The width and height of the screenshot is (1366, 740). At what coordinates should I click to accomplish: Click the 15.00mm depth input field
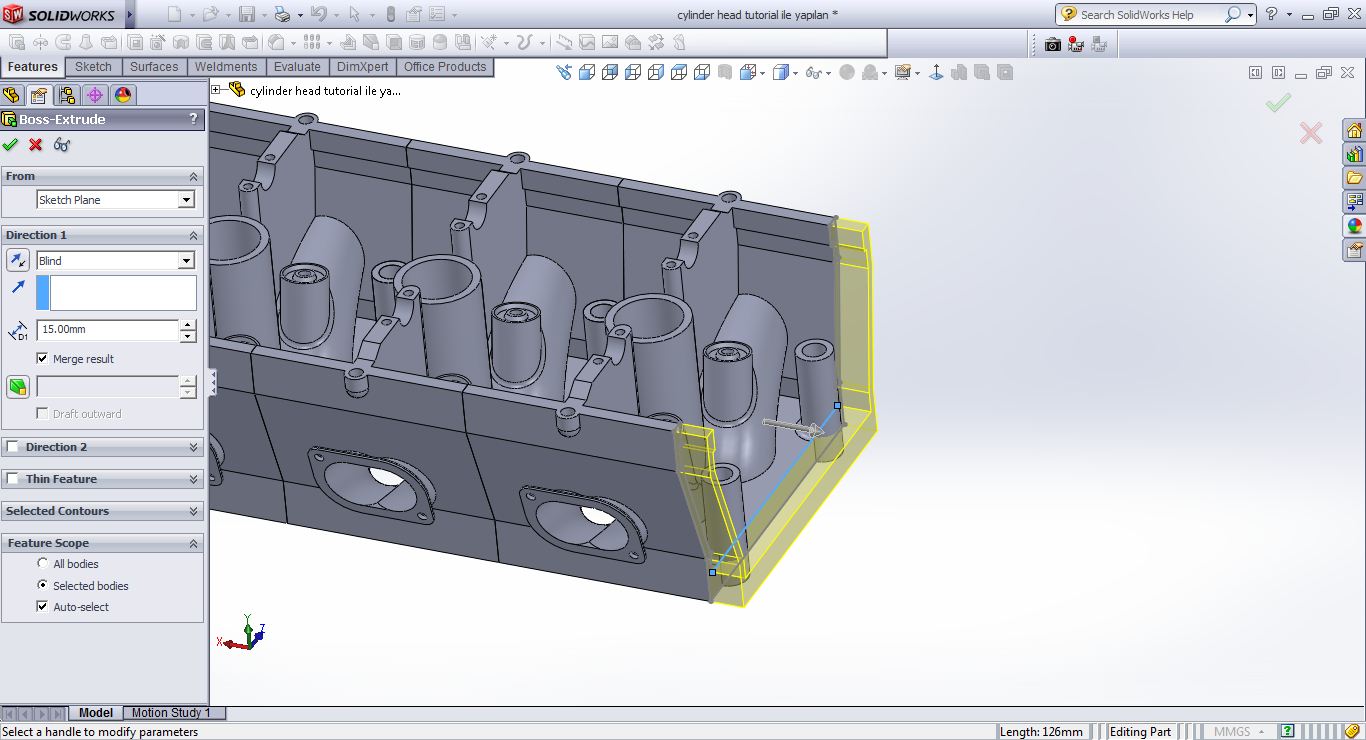tap(108, 329)
